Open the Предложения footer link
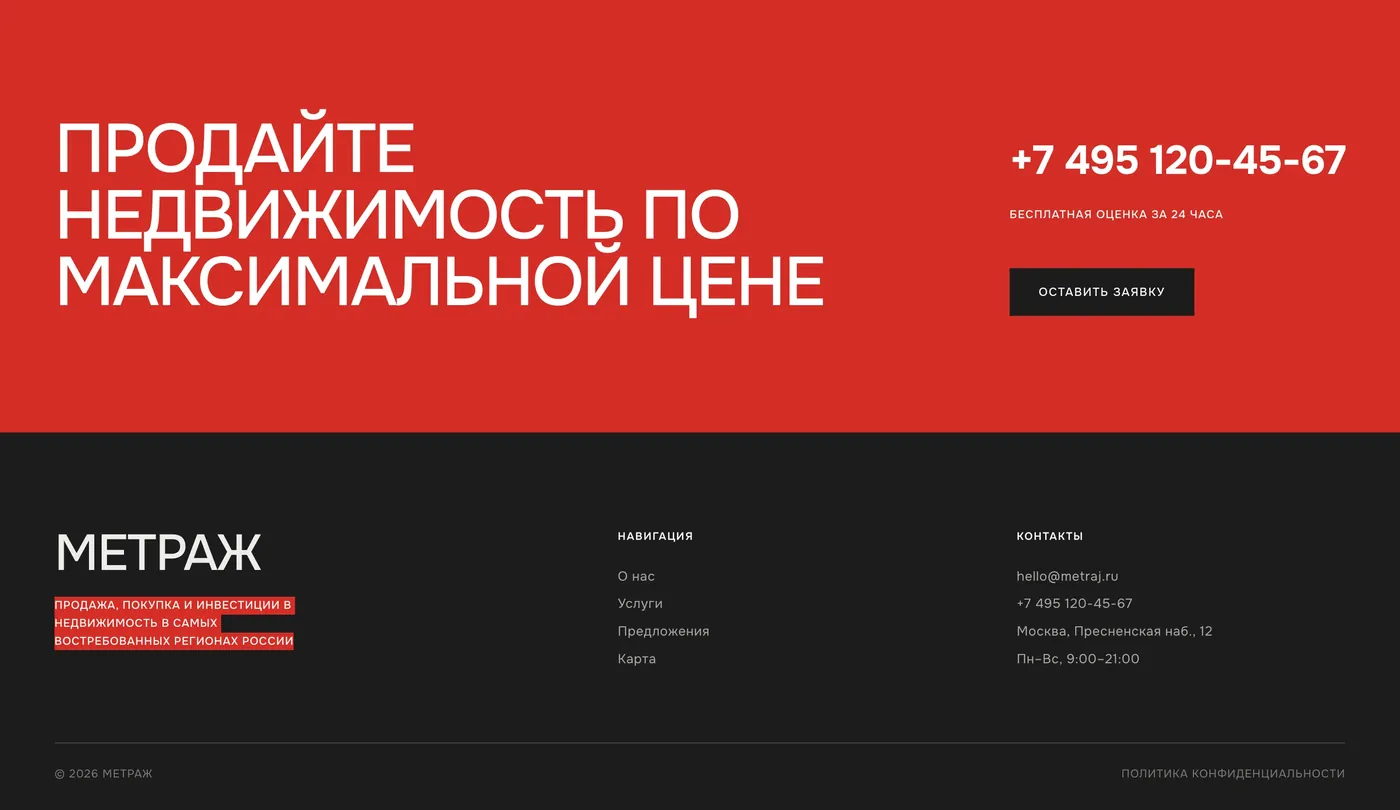 point(663,631)
